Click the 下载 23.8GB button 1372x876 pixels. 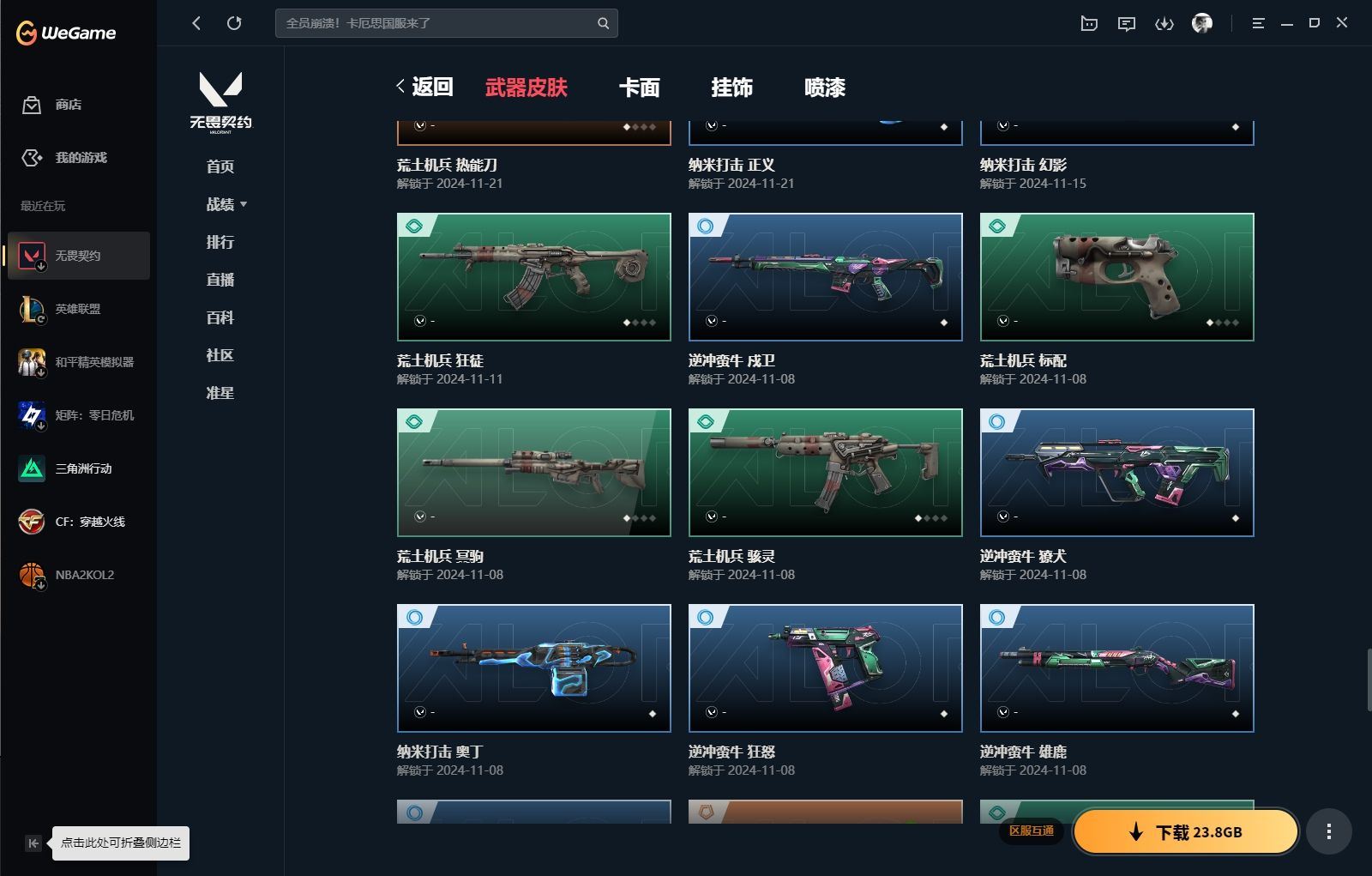(x=1185, y=831)
